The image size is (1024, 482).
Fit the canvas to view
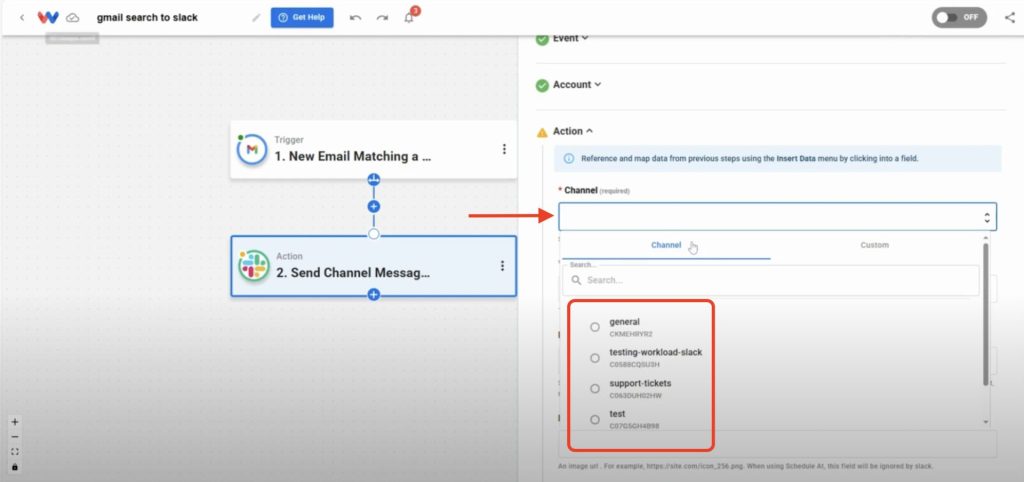pyautogui.click(x=15, y=452)
